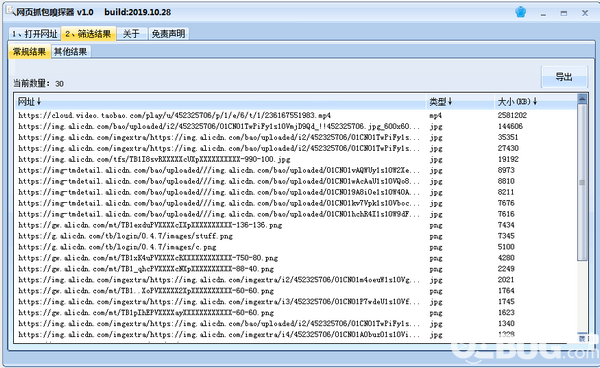Click the vertical scrollbar thumb

tap(582, 182)
